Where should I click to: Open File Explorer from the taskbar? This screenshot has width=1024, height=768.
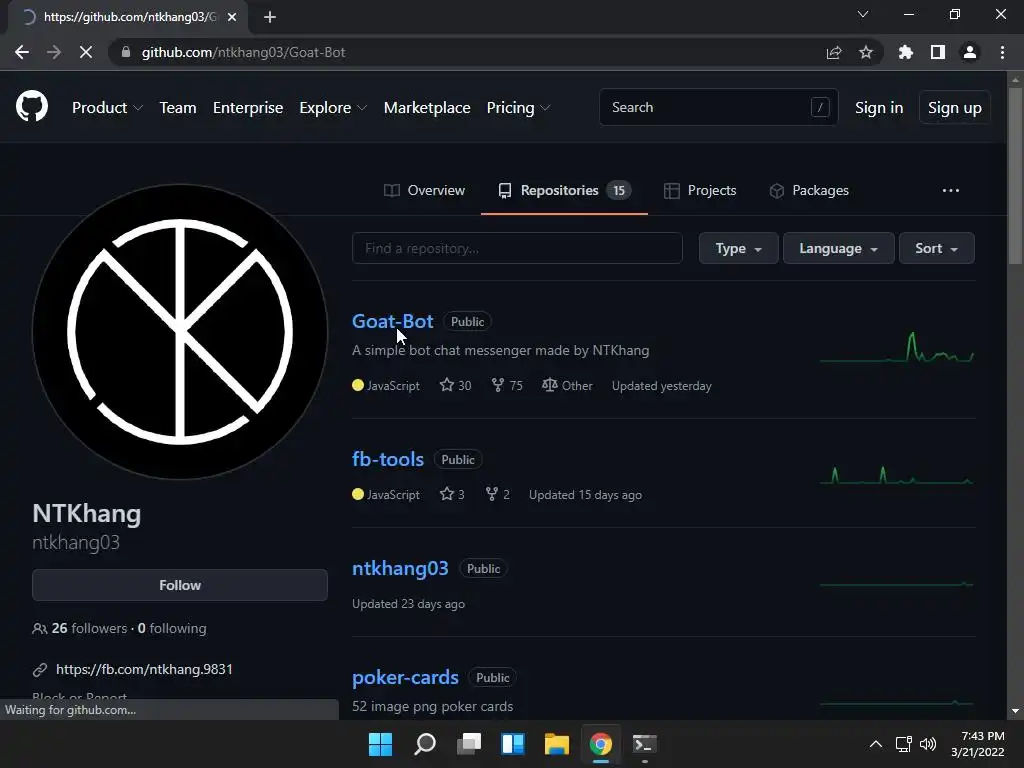[556, 744]
